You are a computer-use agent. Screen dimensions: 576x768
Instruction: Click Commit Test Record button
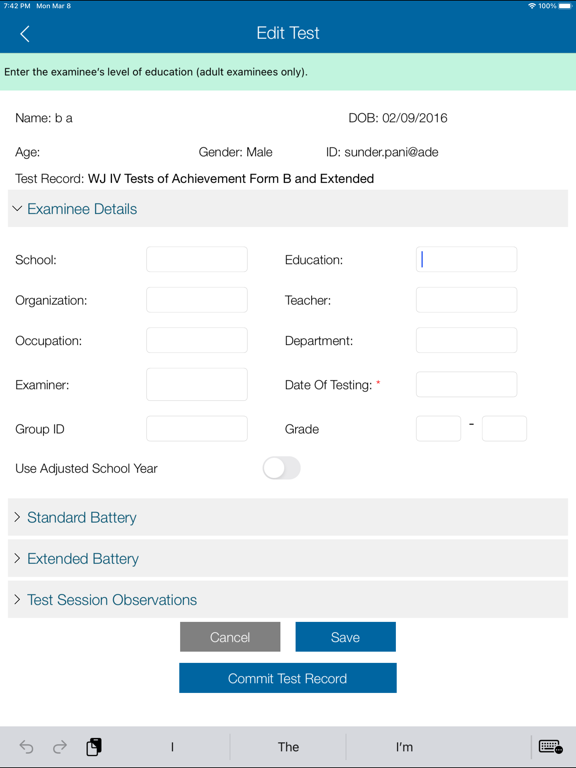288,678
